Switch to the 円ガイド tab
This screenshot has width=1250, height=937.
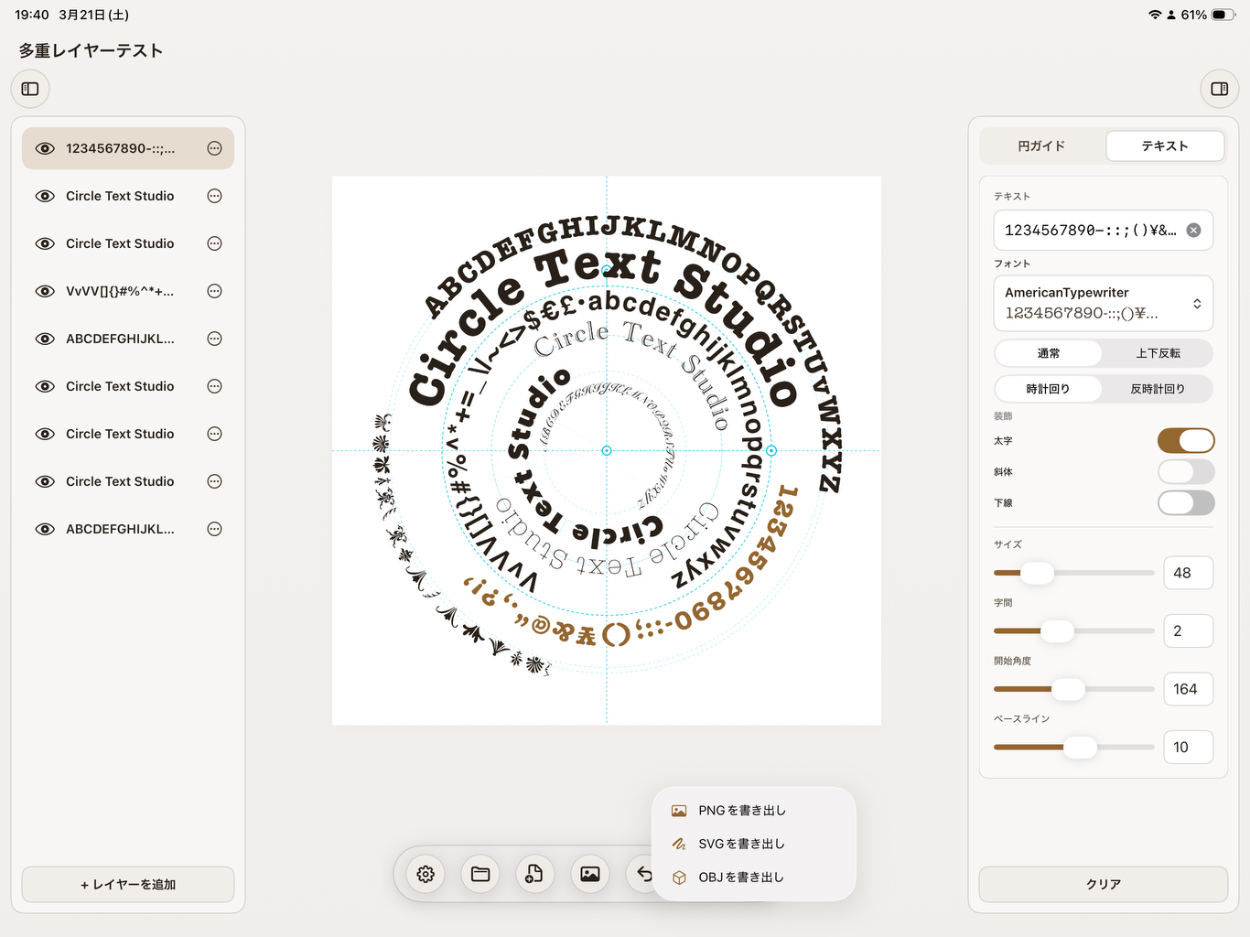[1042, 146]
